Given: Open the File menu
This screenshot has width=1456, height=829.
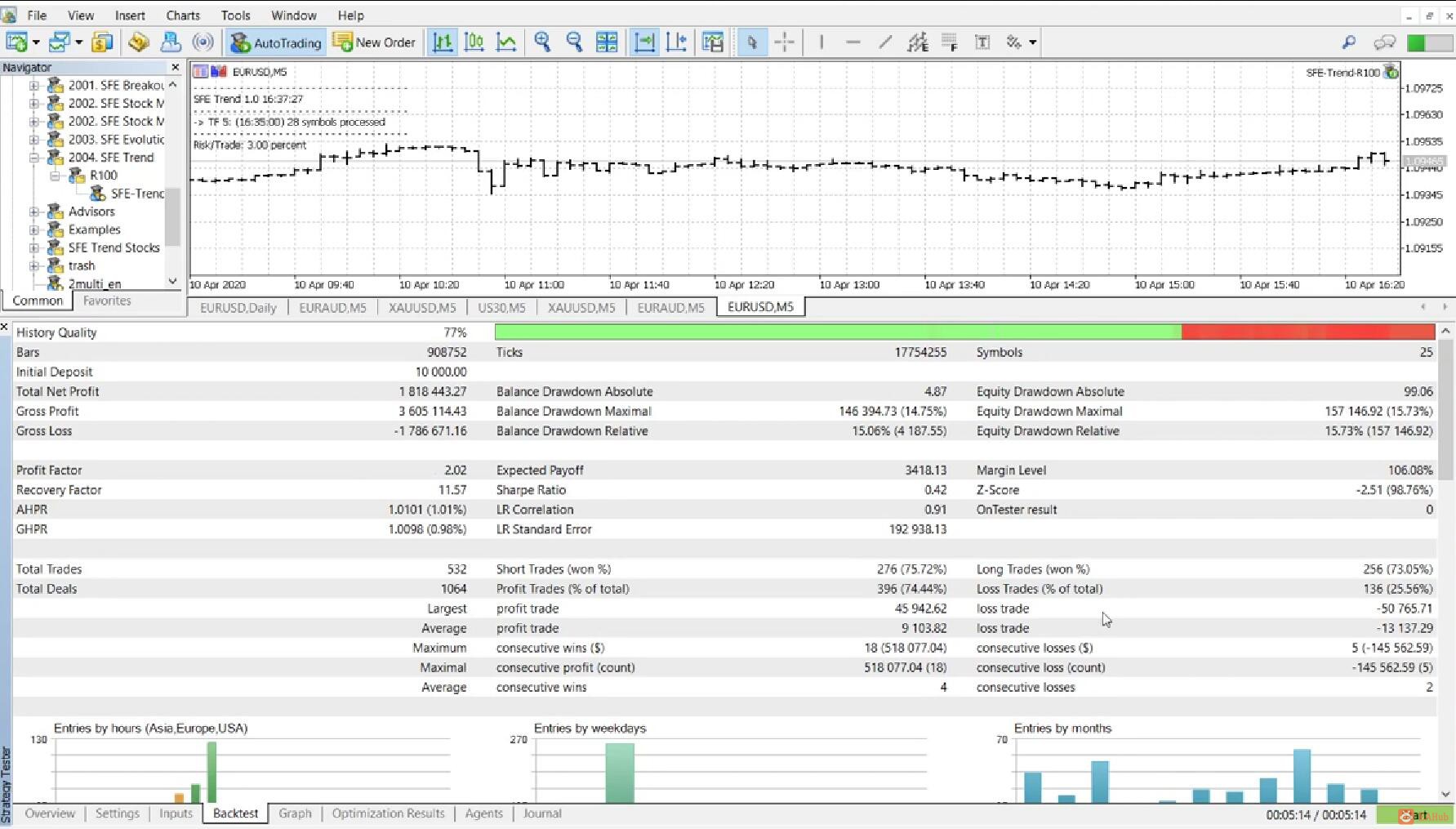Looking at the screenshot, I should [37, 15].
